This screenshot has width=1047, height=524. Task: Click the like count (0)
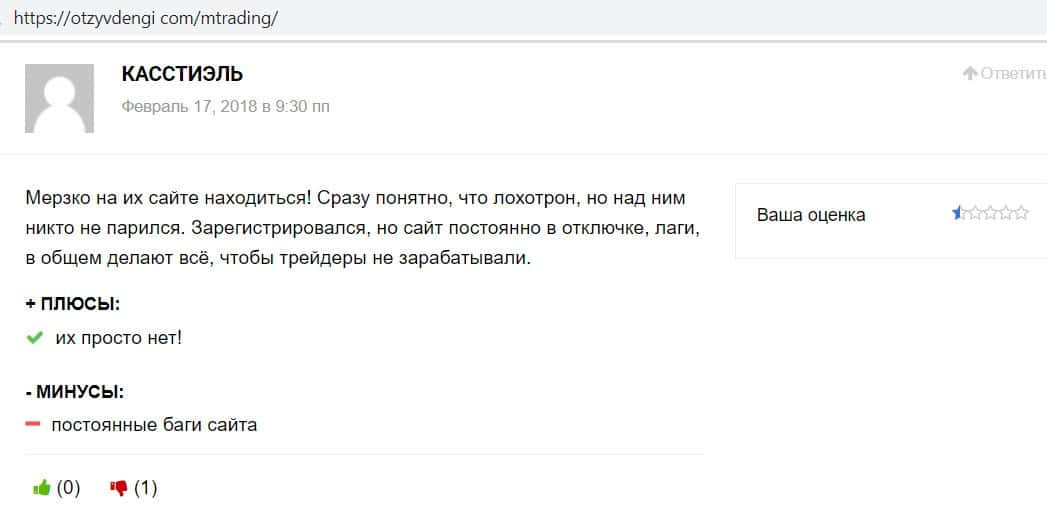(68, 488)
